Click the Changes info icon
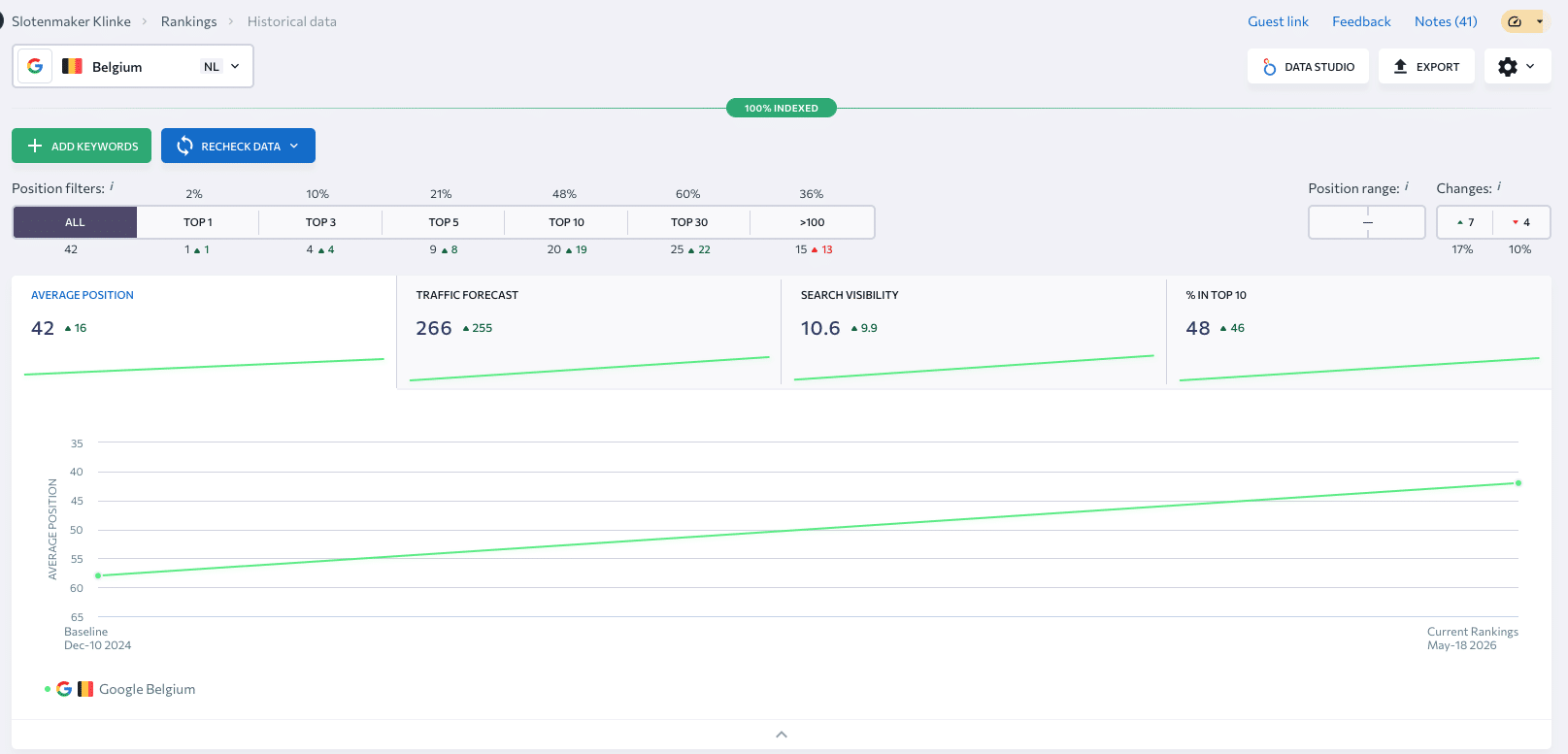This screenshot has height=754, width=1568. tap(1499, 186)
